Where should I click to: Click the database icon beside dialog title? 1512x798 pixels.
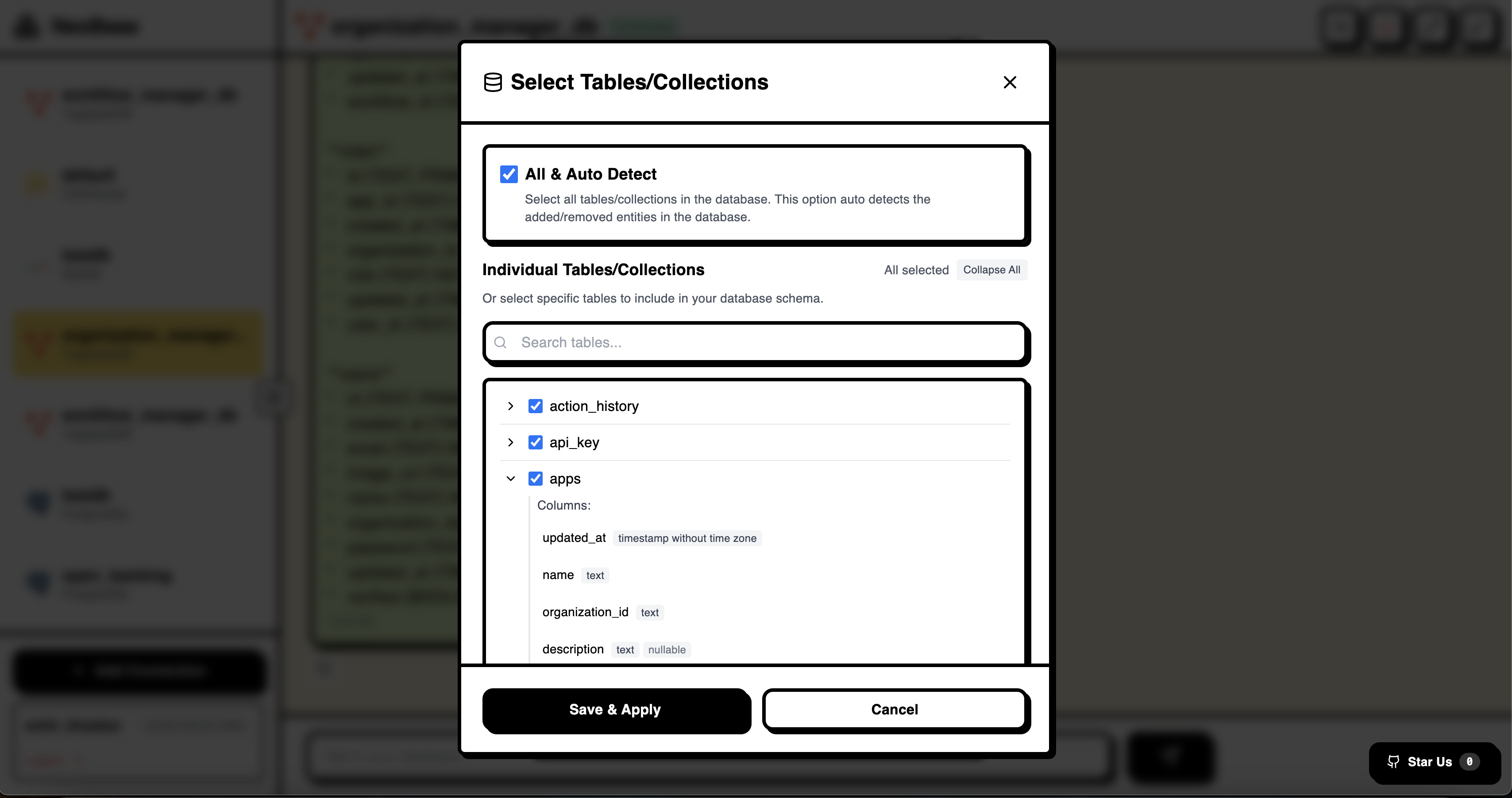pyautogui.click(x=493, y=82)
